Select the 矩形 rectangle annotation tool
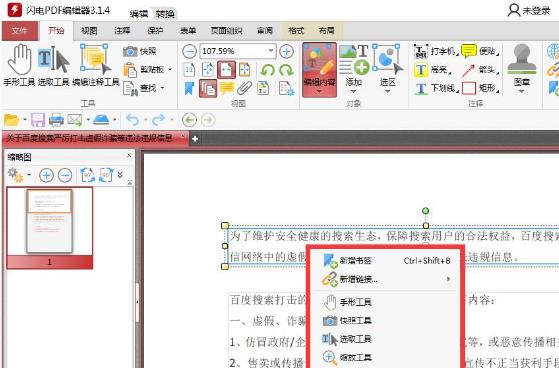 (x=479, y=88)
